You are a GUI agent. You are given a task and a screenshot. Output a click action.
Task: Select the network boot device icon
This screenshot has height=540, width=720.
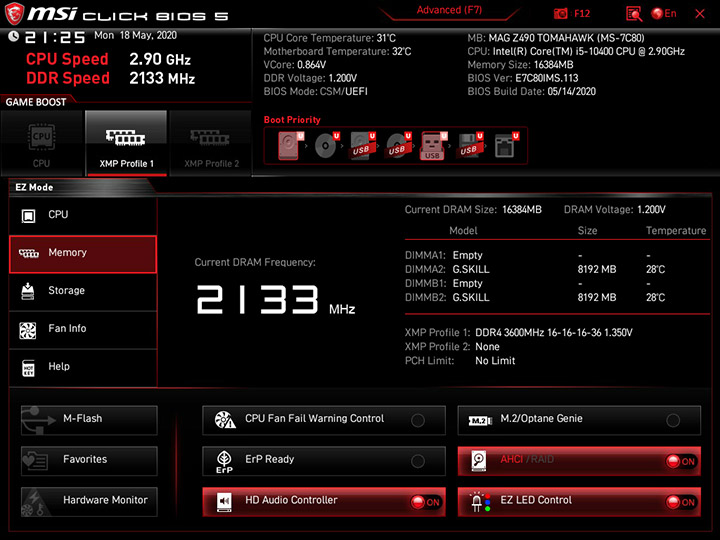(506, 146)
